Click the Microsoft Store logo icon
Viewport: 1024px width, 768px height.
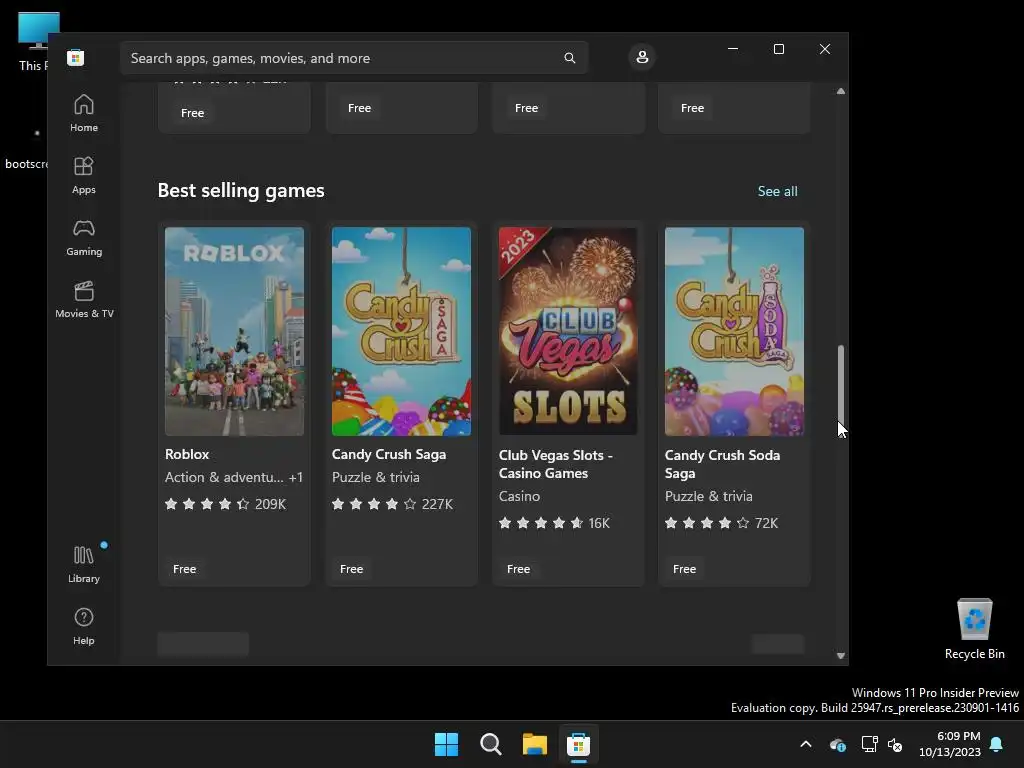click(76, 57)
